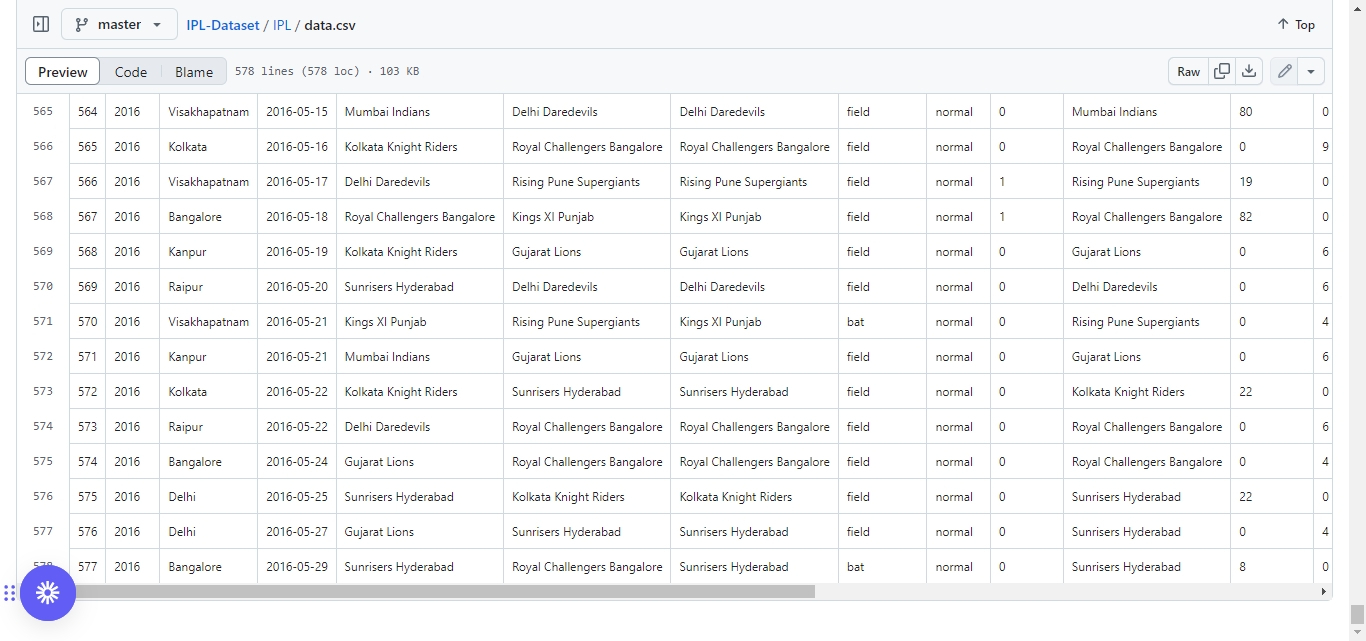1366x641 pixels.
Task: Click date cell 2016-05-29
Action: (297, 567)
